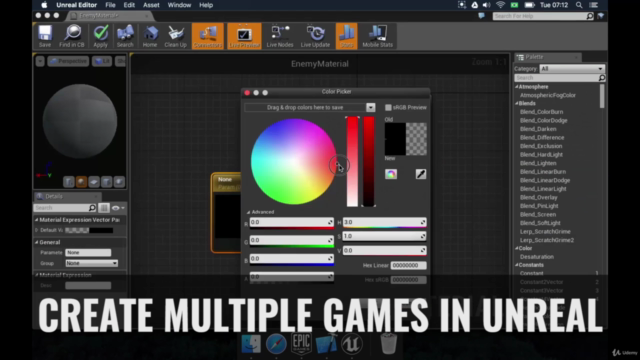Toggle Live Update option
This screenshot has width=640, height=360.
click(315, 36)
